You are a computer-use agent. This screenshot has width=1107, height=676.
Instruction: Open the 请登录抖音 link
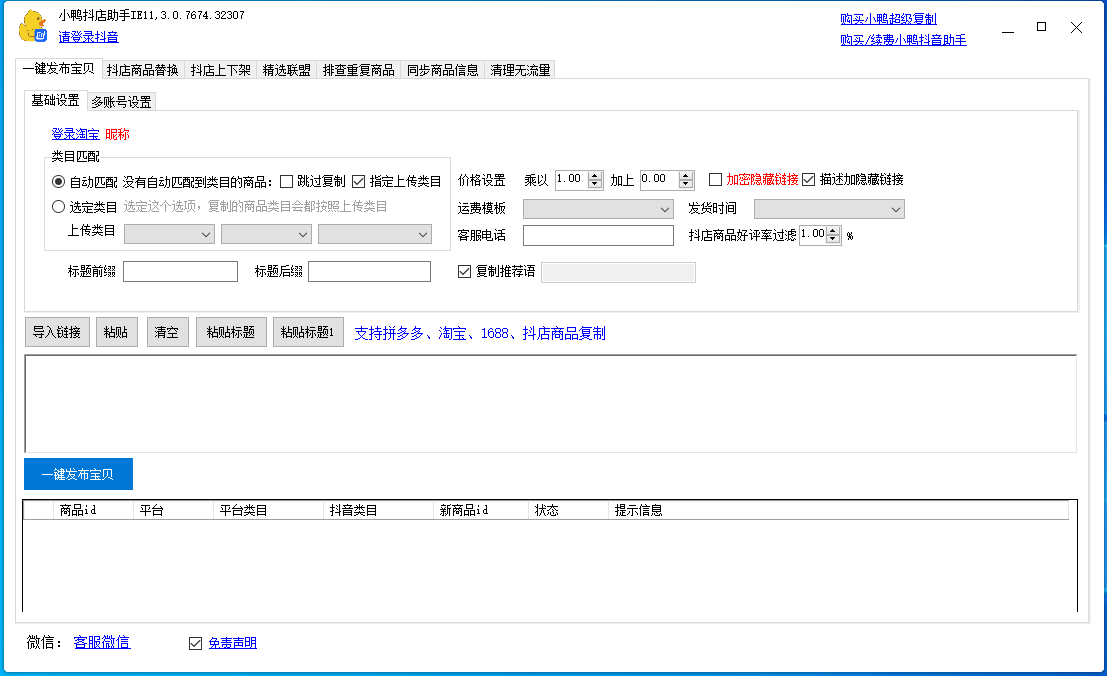tap(88, 37)
